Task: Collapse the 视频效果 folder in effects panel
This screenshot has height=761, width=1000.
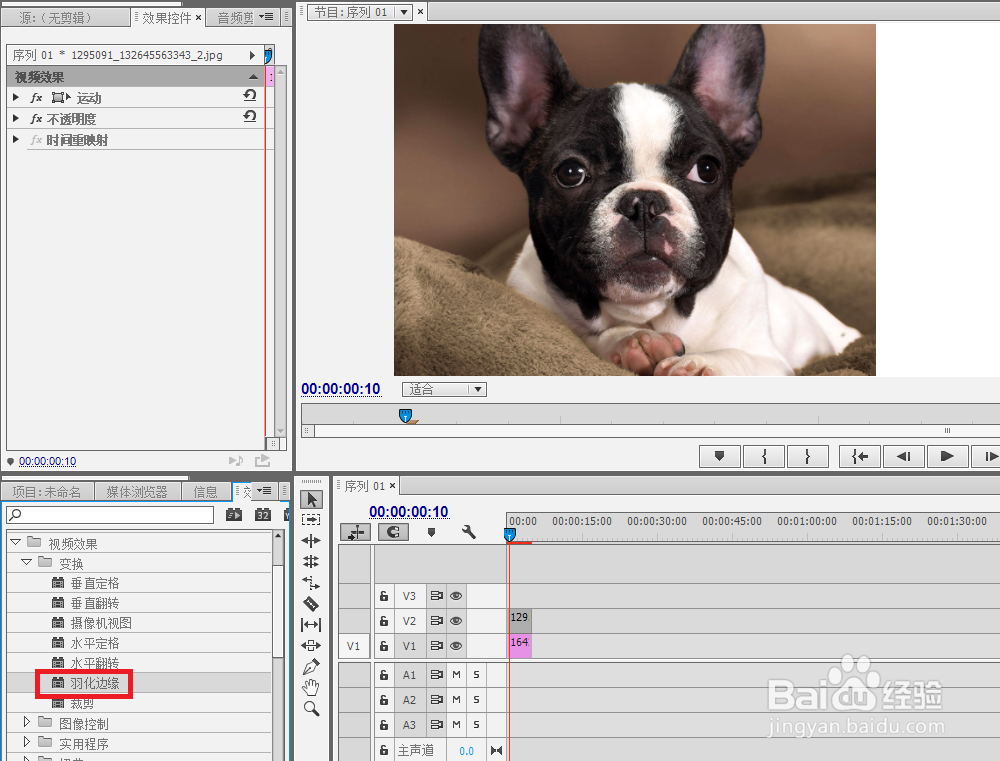Action: tap(16, 542)
